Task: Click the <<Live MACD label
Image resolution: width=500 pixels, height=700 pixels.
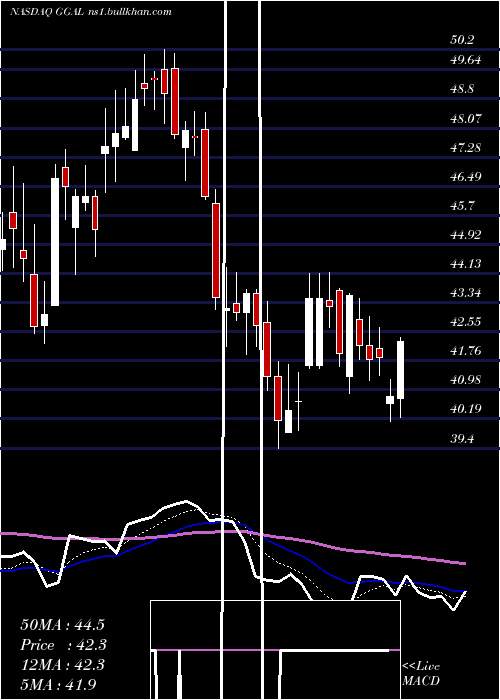Action: pyautogui.click(x=421, y=673)
